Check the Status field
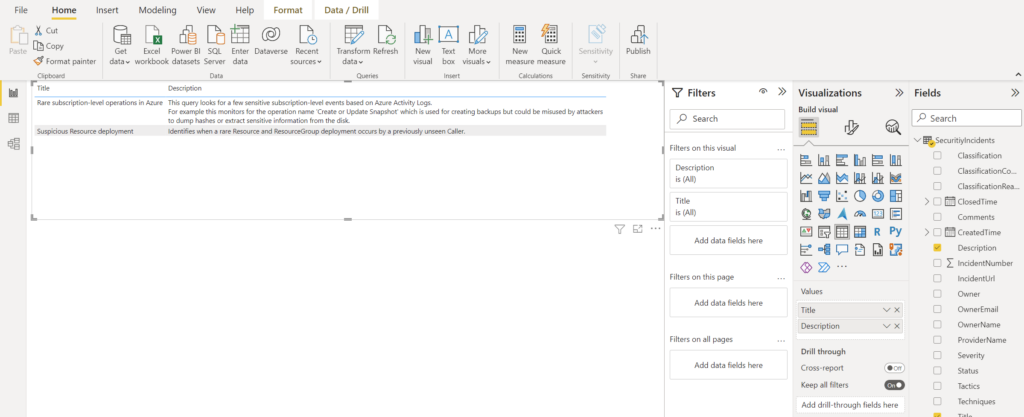 click(937, 371)
